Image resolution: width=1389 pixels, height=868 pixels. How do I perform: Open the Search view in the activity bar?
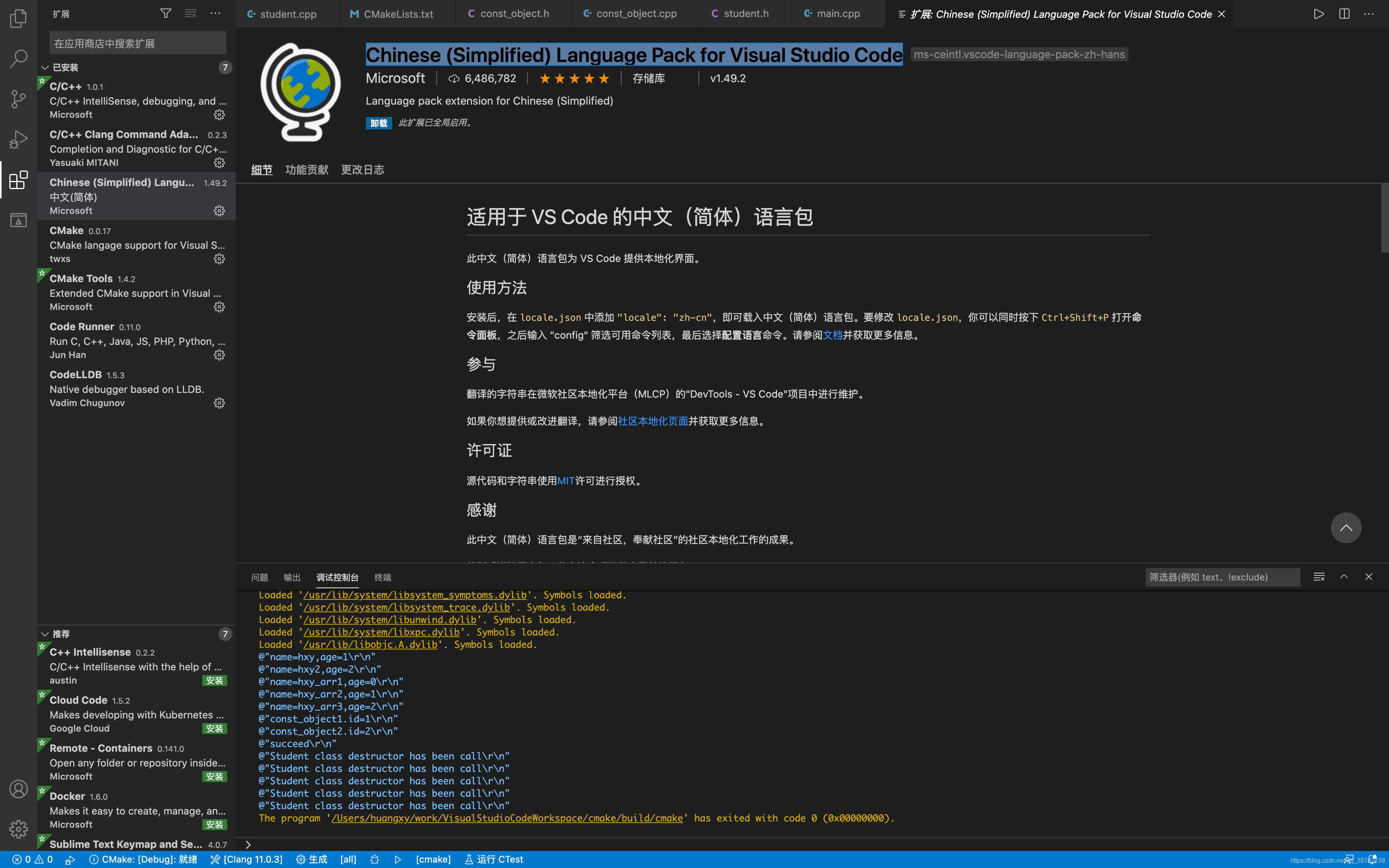(x=18, y=58)
